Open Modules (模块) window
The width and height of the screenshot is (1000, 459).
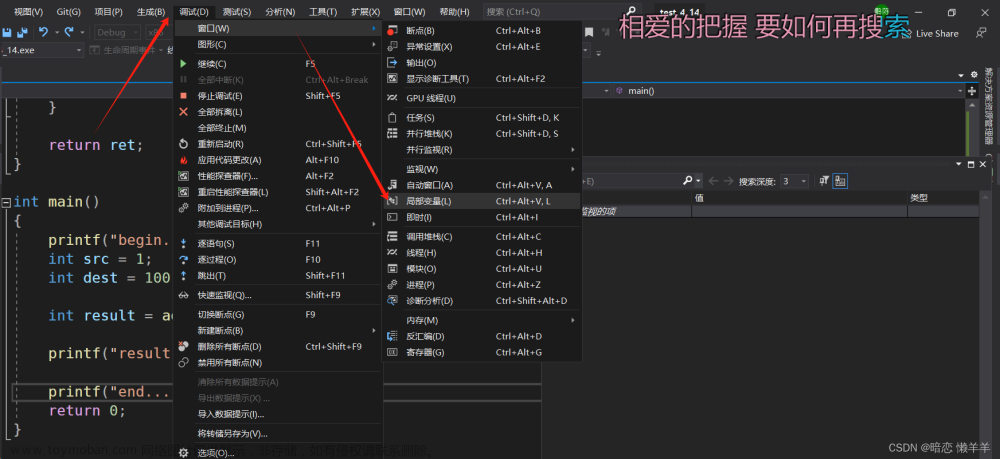[482, 269]
